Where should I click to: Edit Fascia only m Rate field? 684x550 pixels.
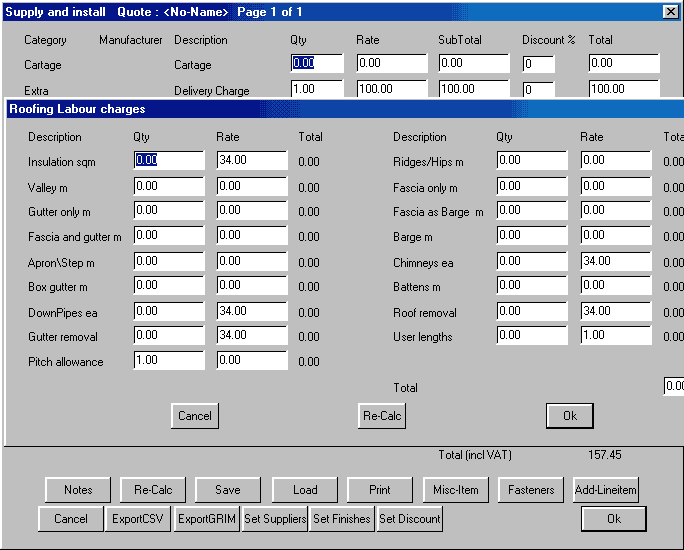point(616,186)
